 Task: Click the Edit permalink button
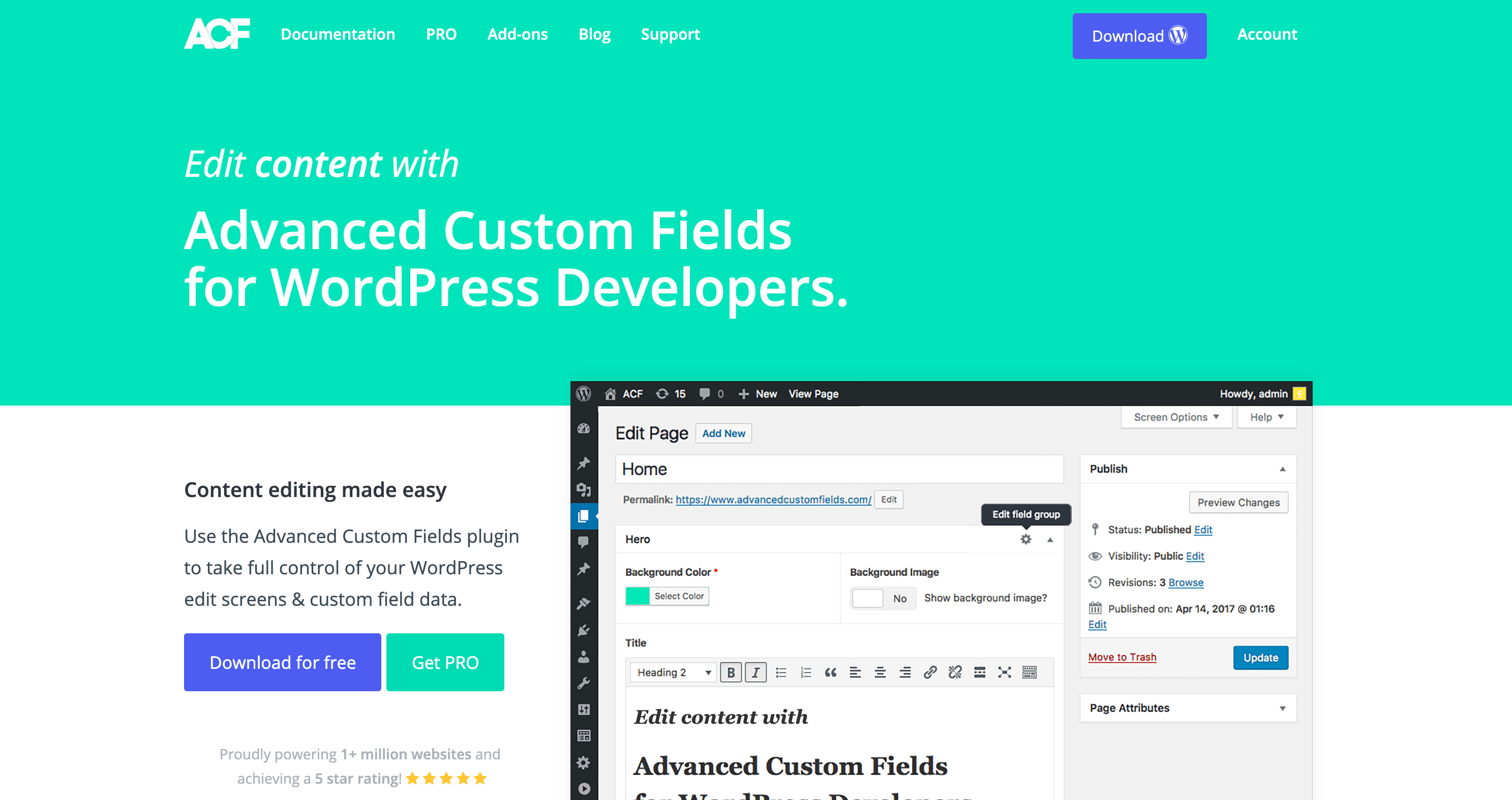tap(888, 500)
